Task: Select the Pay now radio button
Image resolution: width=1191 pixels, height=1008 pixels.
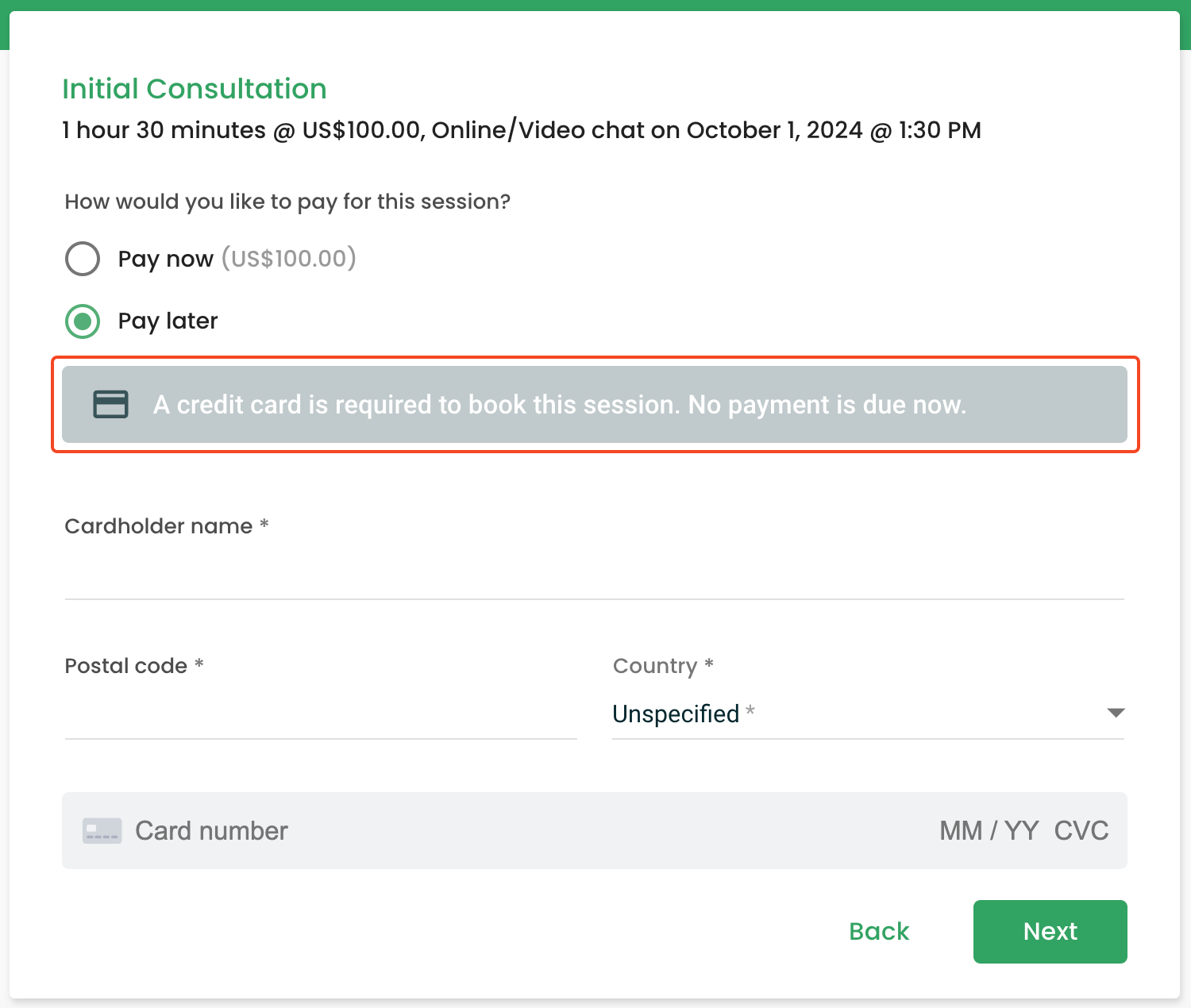Action: (83, 259)
